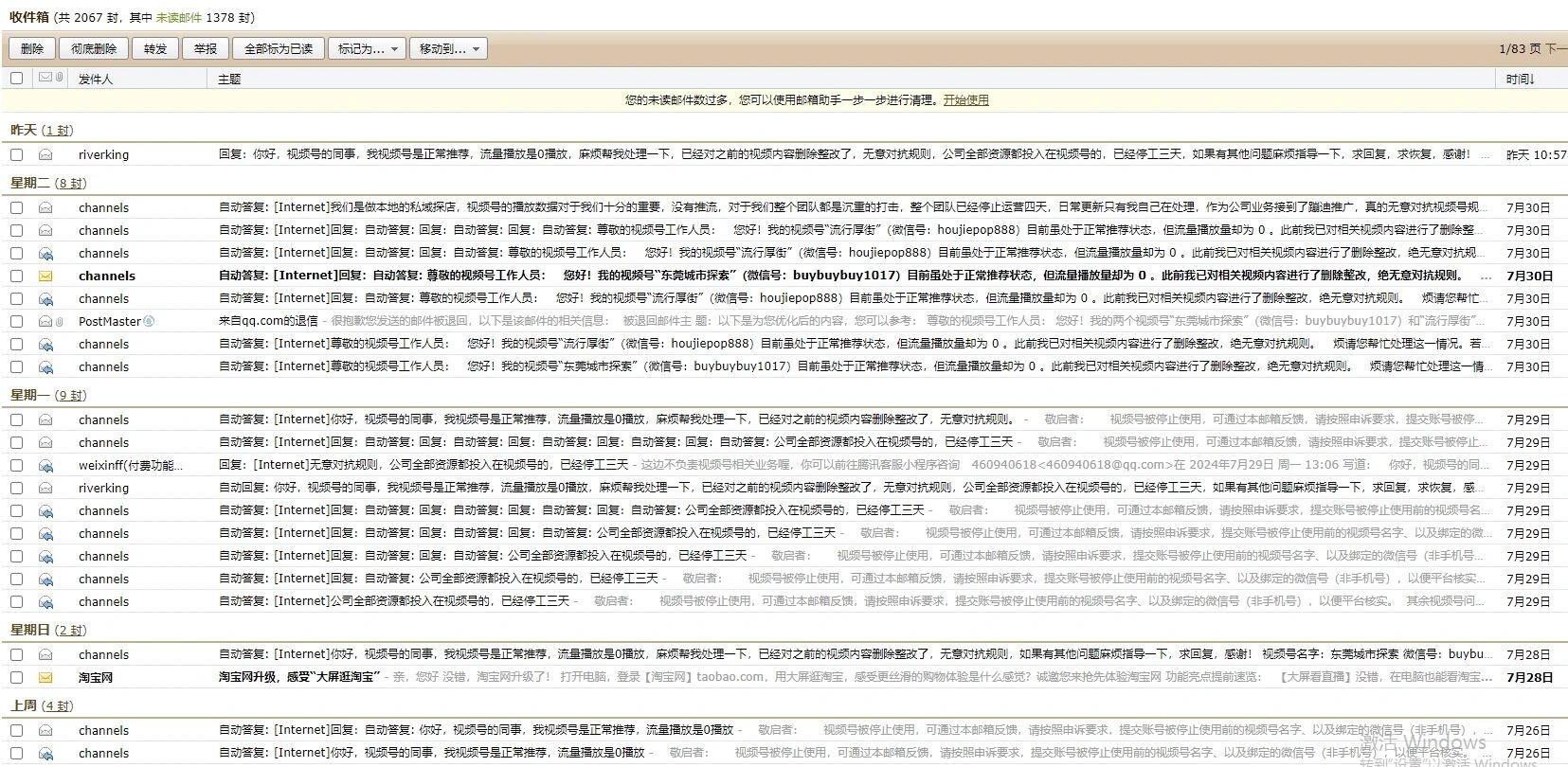Image resolution: width=1568 pixels, height=767 pixels.
Task: Click the bold 7月28日 date on 淘宝网 row
Action: coord(1529,677)
